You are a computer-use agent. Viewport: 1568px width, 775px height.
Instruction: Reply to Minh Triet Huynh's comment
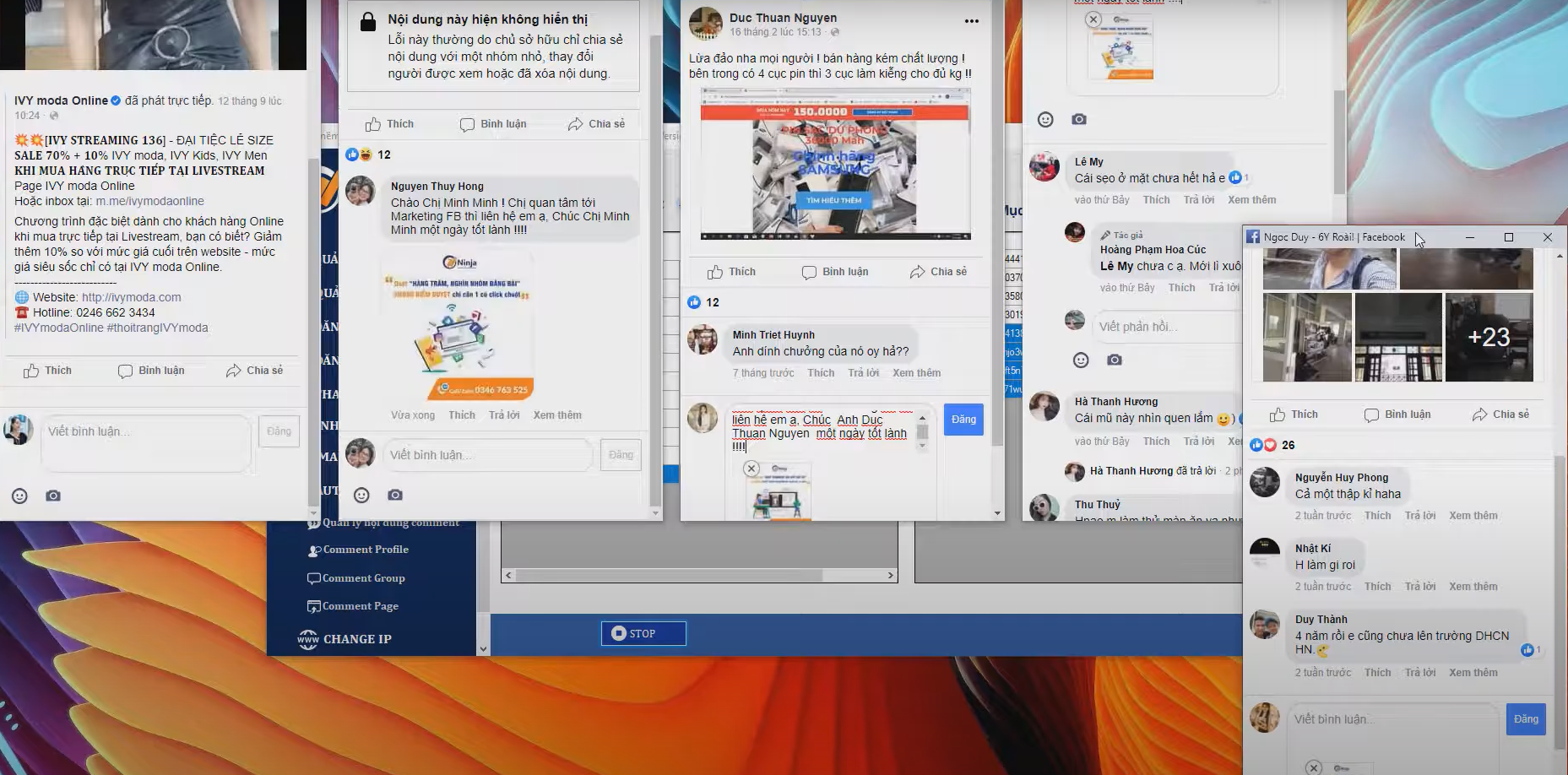(864, 373)
